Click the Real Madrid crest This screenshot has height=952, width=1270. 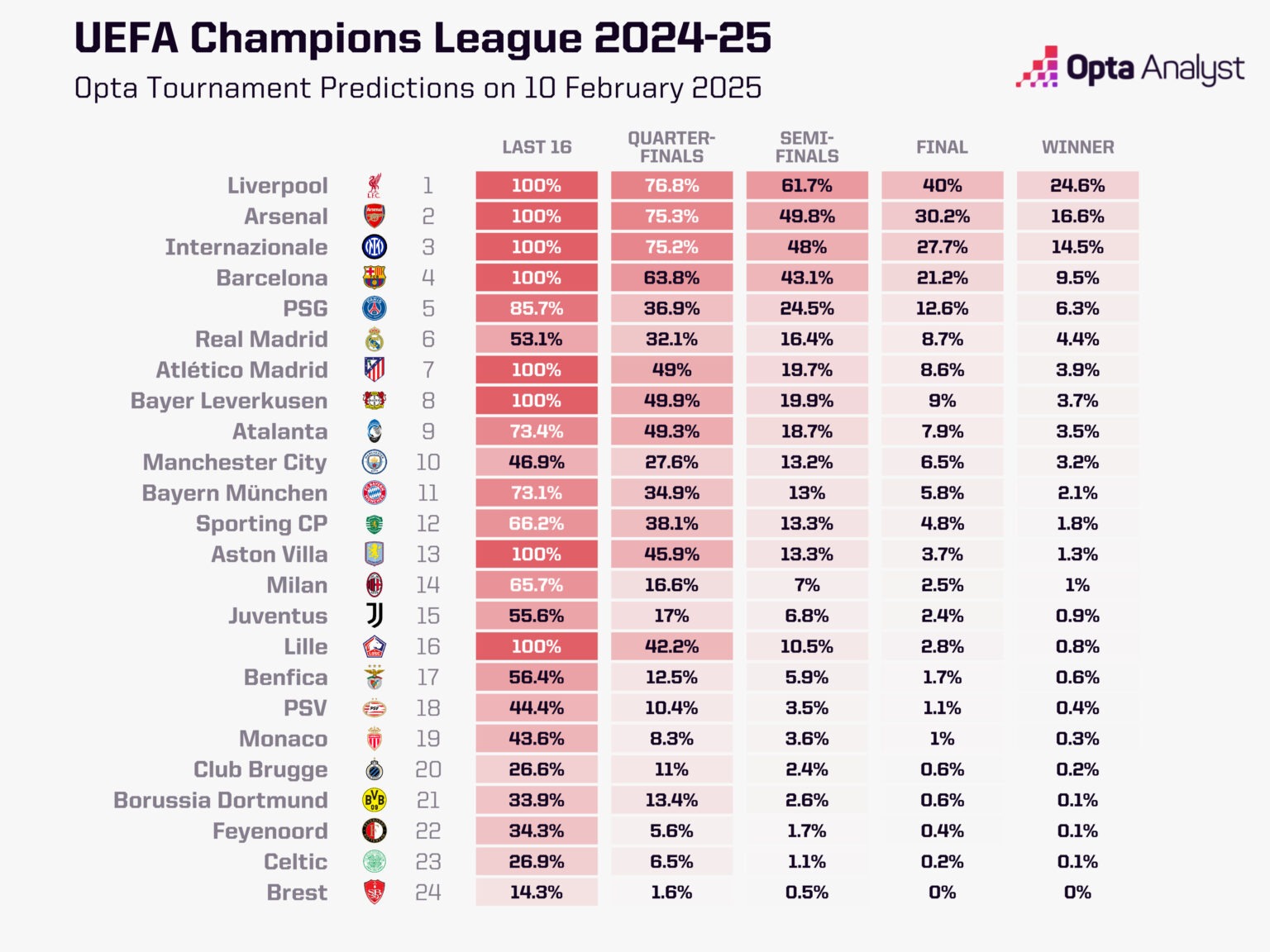pos(375,339)
